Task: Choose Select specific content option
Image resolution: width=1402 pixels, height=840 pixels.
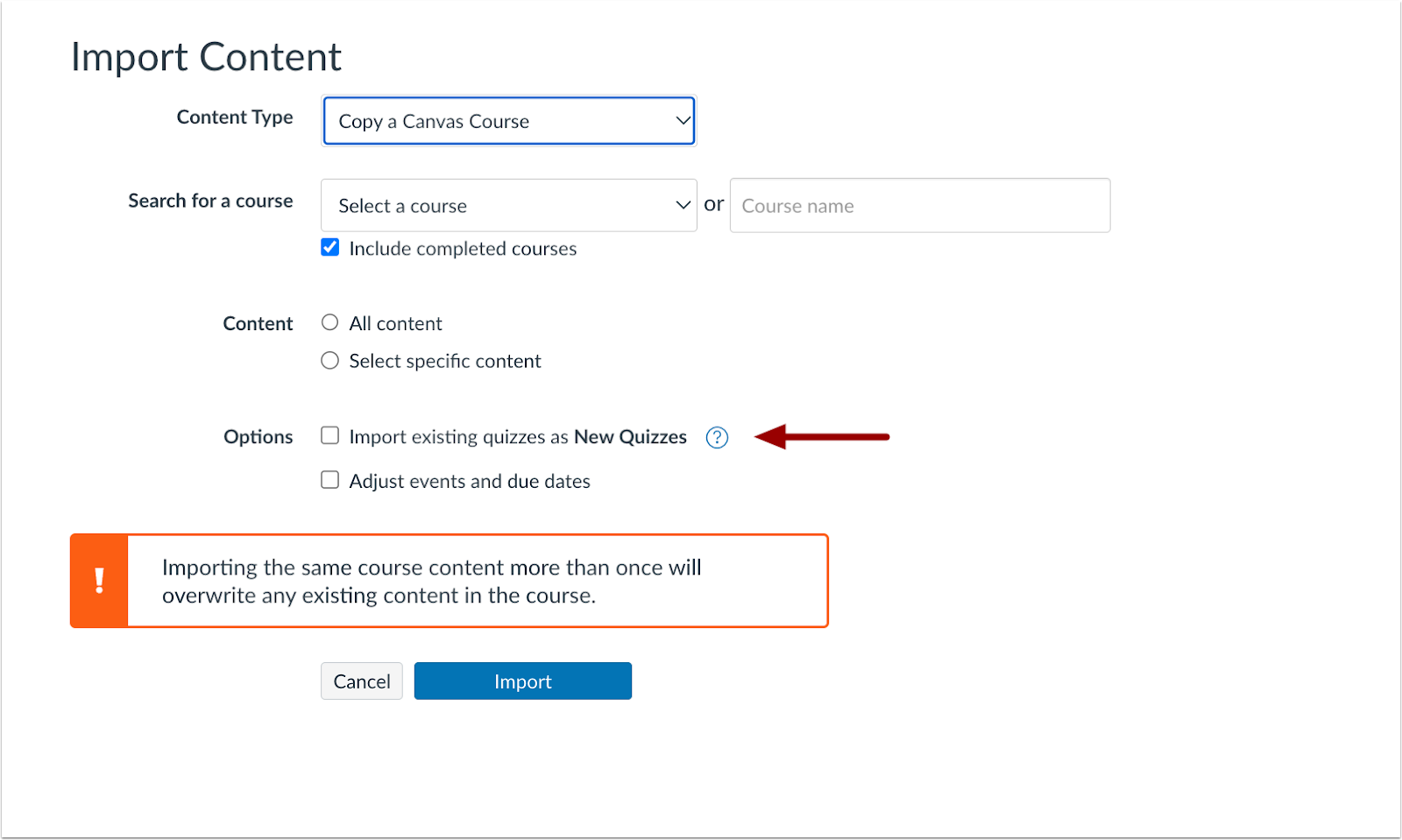Action: coord(329,360)
